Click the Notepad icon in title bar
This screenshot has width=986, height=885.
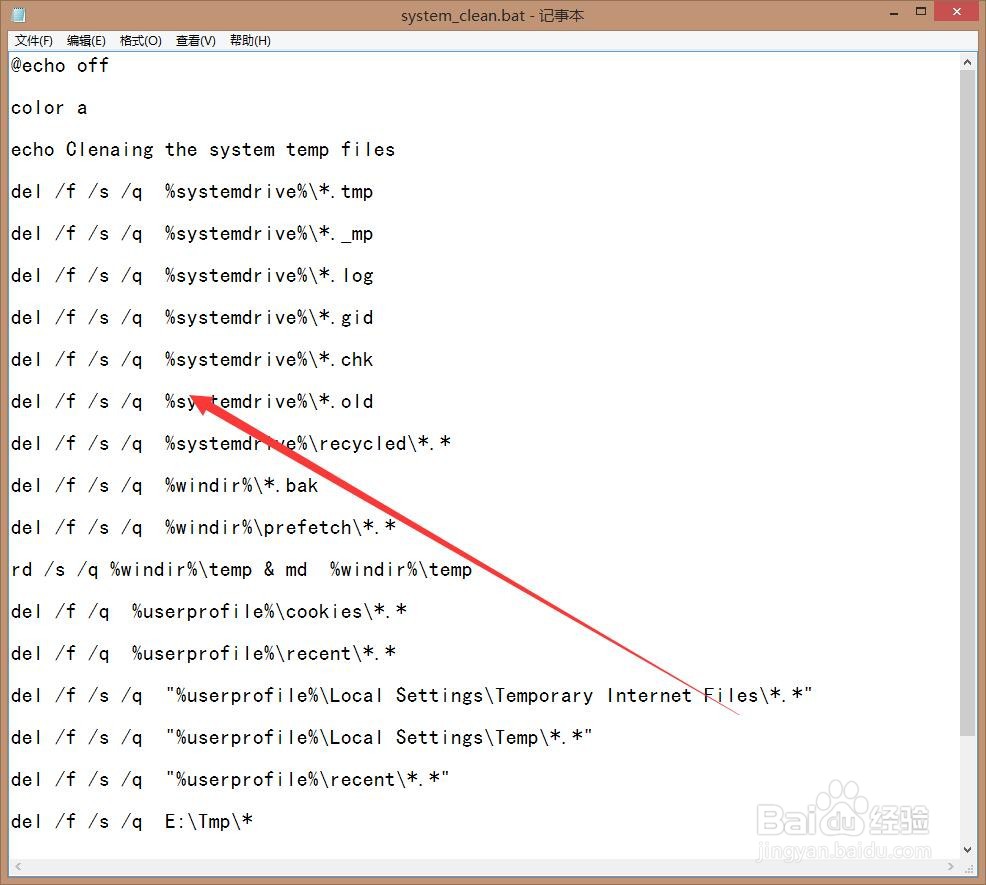(x=19, y=14)
